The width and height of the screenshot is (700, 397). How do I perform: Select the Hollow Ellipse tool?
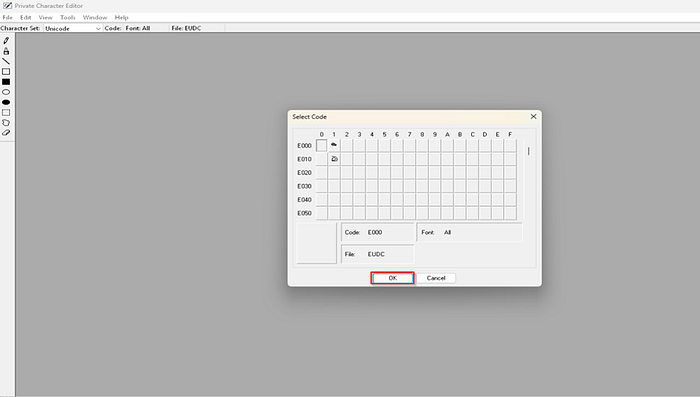[6, 92]
